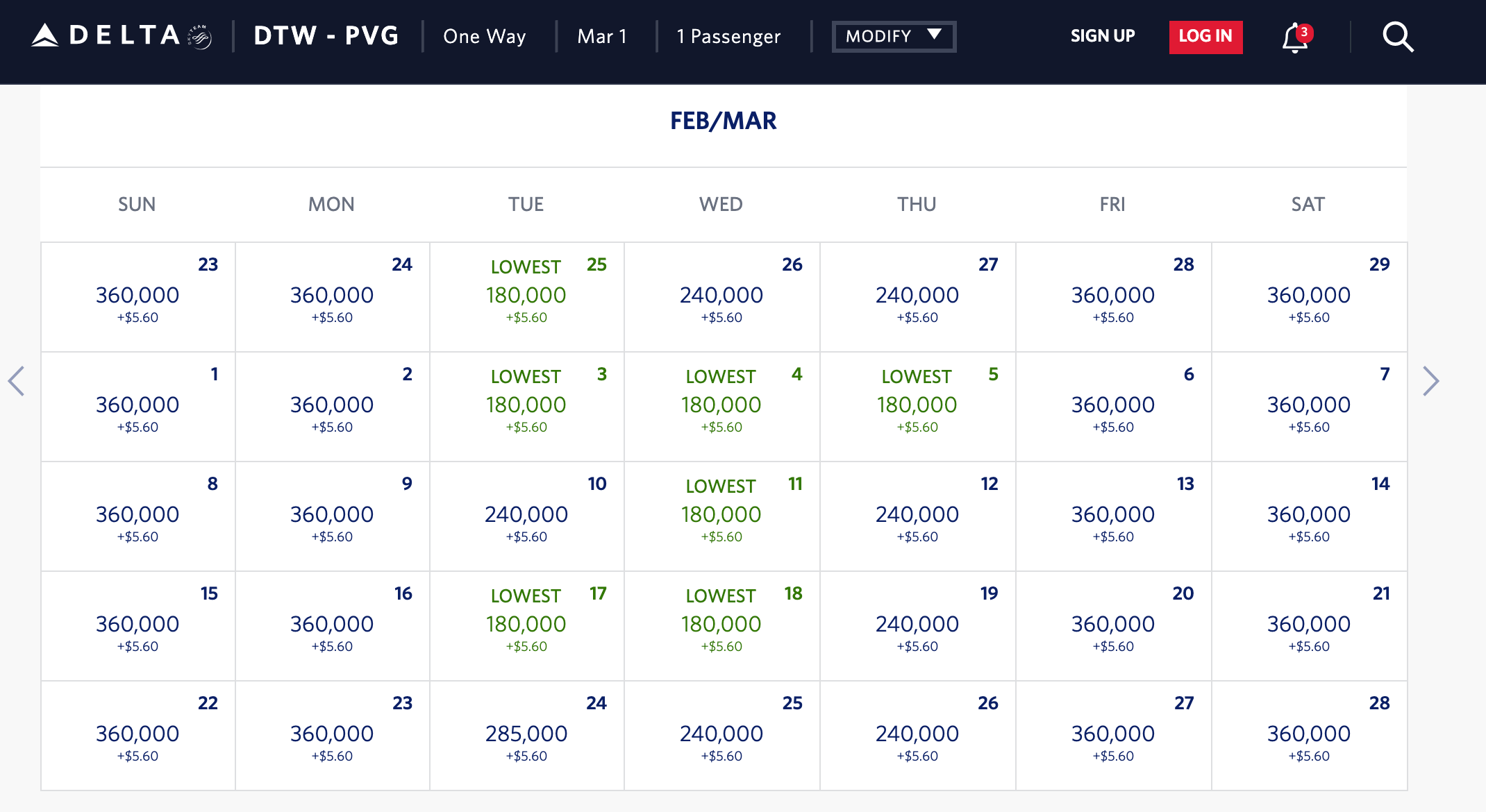This screenshot has height=812, width=1486.
Task: Pick the March 28 Saturday fare
Action: point(1309,735)
